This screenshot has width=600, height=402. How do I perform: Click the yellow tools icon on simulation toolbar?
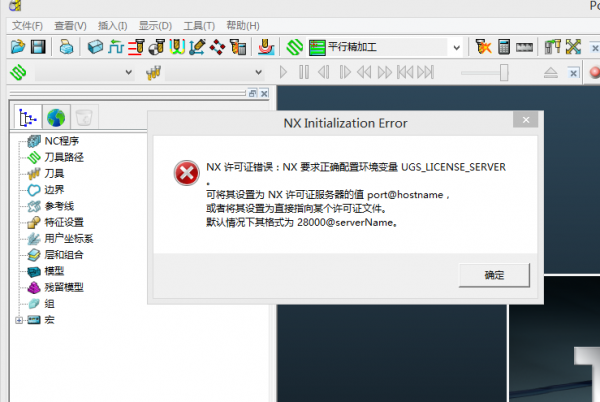click(153, 72)
